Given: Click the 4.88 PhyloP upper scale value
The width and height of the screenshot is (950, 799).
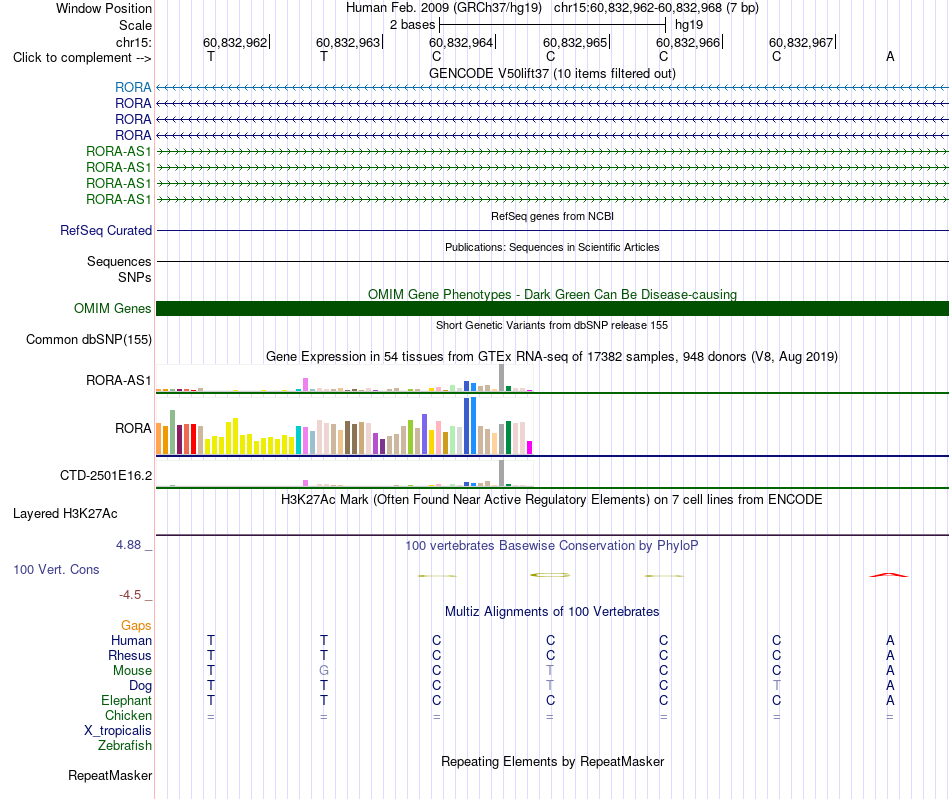Looking at the screenshot, I should (x=128, y=545).
